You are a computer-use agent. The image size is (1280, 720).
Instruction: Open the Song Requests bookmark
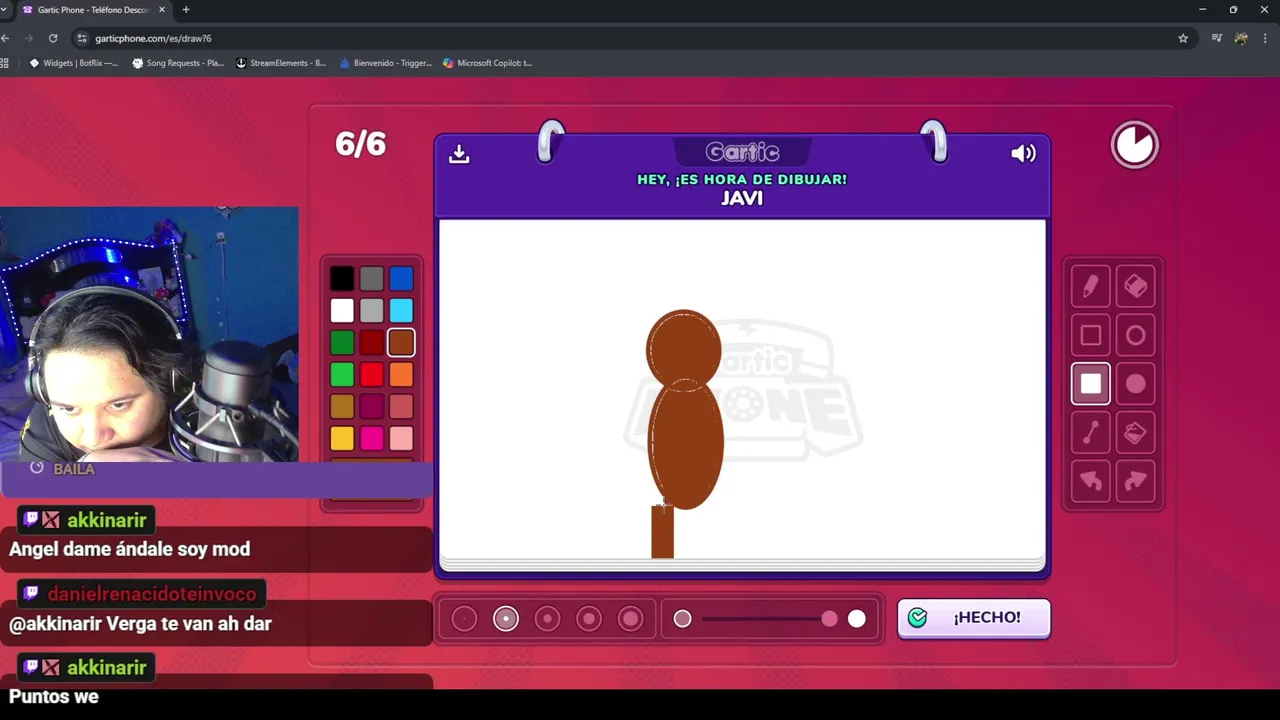click(x=178, y=62)
